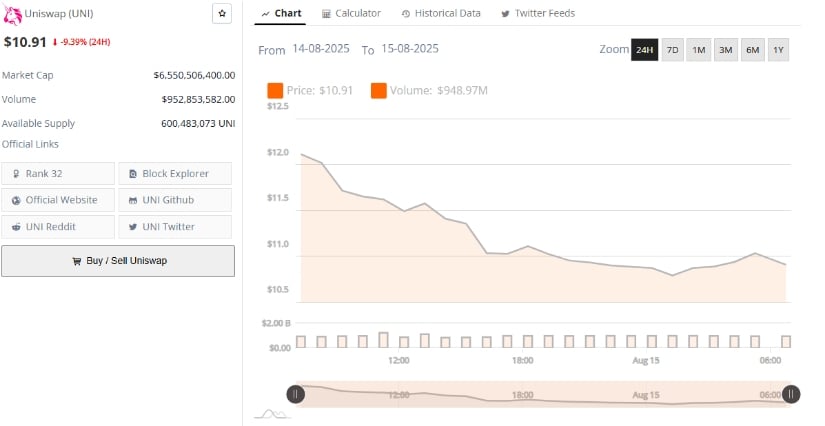Click the Uniswap unicorn logo
This screenshot has height=426, width=825.
point(12,16)
